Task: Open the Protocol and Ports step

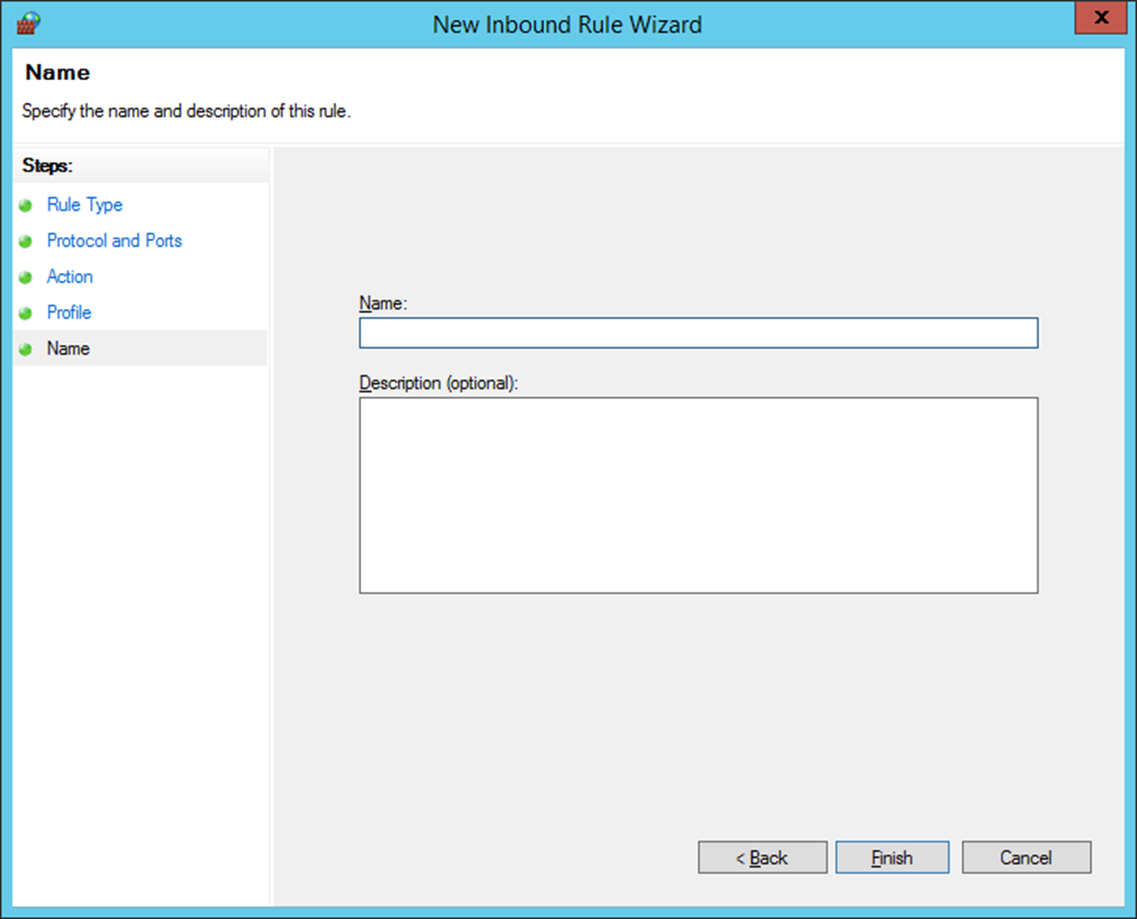Action: tap(114, 241)
